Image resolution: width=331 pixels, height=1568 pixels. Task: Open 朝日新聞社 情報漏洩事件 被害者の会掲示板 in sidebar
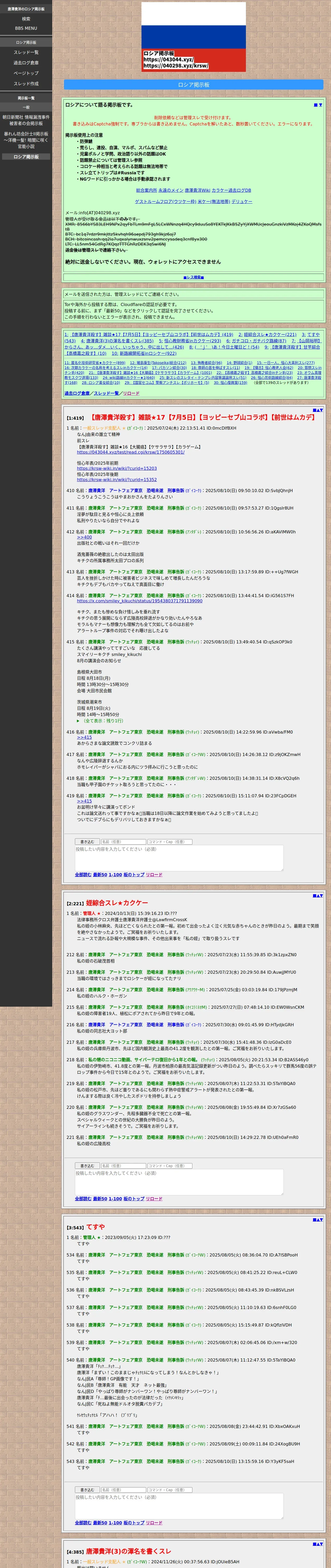pyautogui.click(x=26, y=120)
